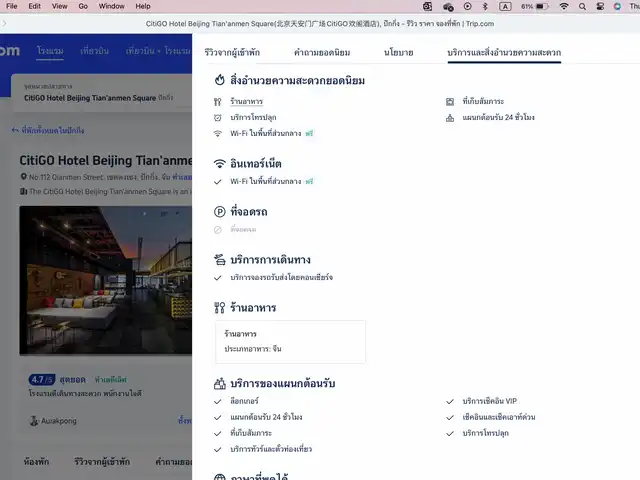Image resolution: width=640 pixels, height=480 pixels.
Task: Click the front desk icon beside บริการของแผนกต้อนรับ
Action: tap(220, 383)
